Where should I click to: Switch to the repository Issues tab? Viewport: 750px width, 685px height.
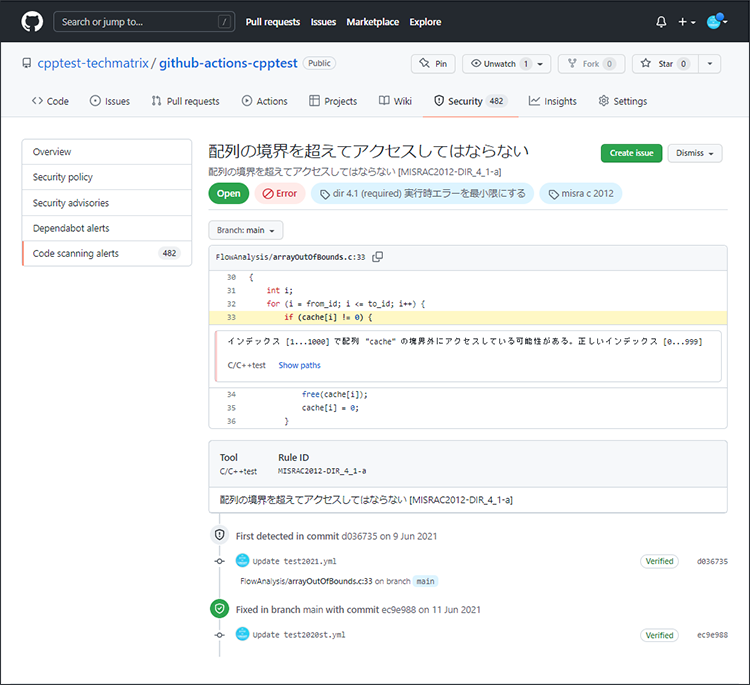(x=110, y=101)
